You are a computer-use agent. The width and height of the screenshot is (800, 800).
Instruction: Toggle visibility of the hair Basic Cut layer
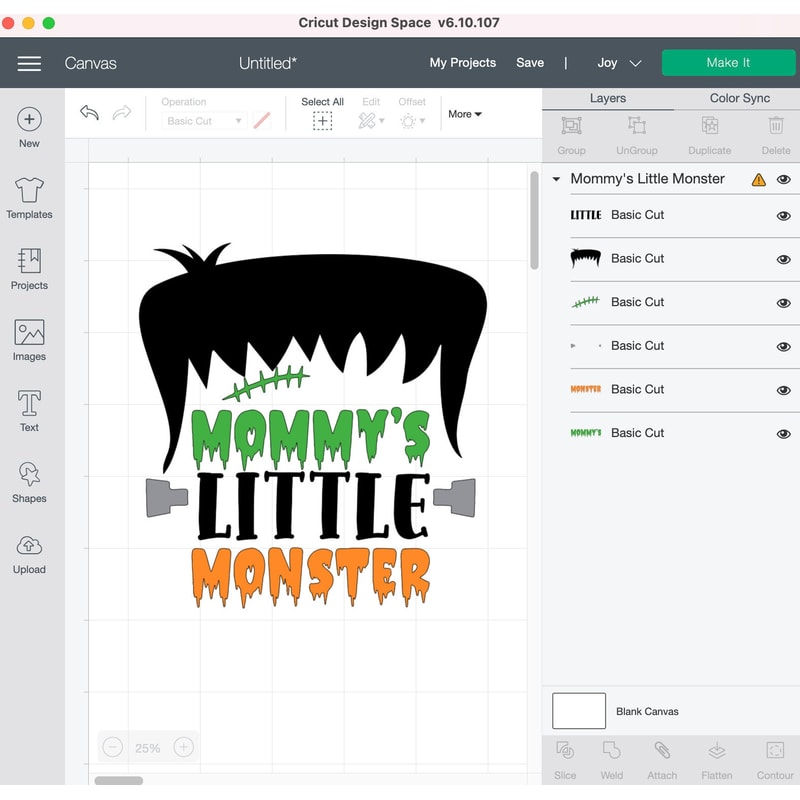(784, 259)
